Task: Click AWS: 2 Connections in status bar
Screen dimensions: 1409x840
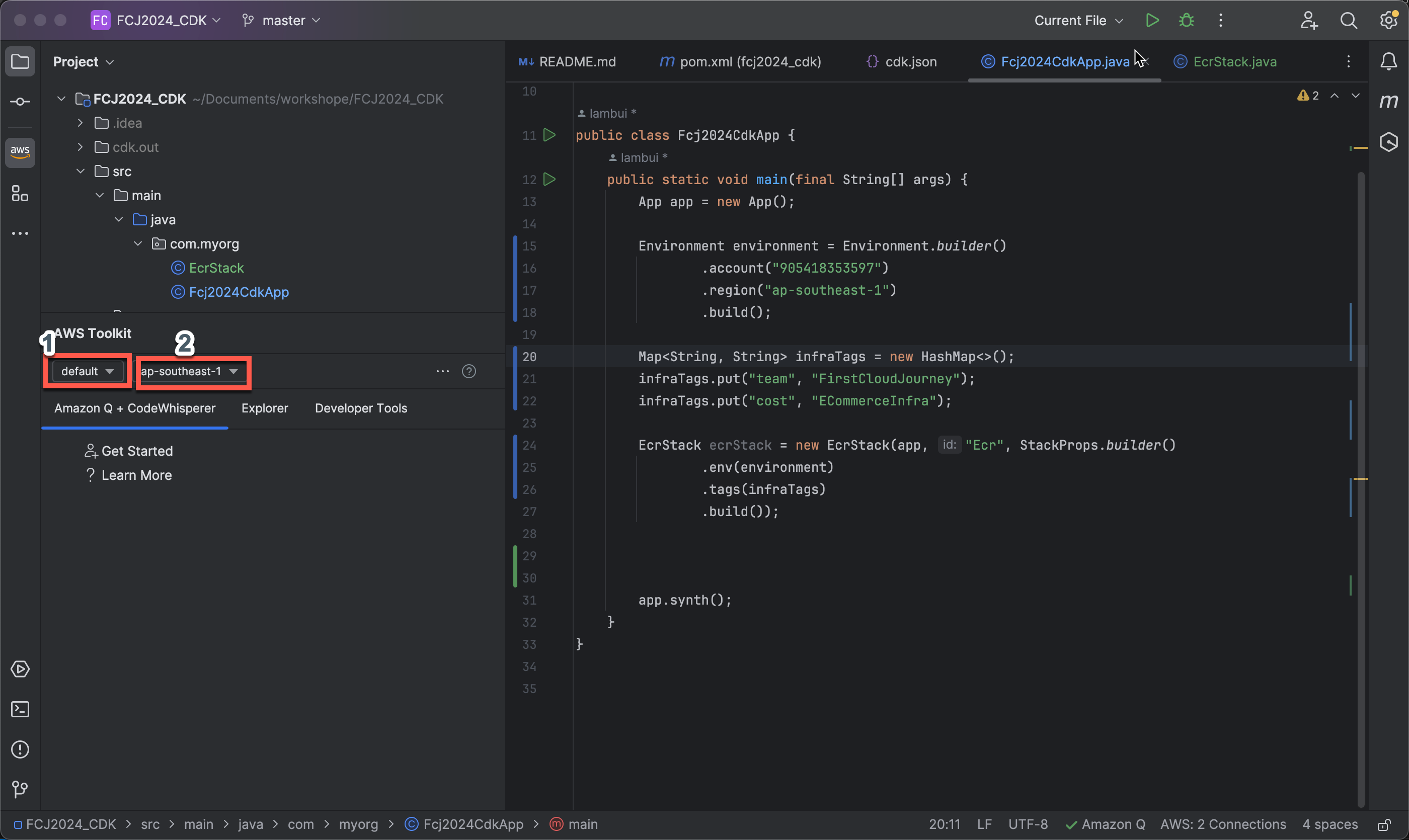Action: 1223,825
